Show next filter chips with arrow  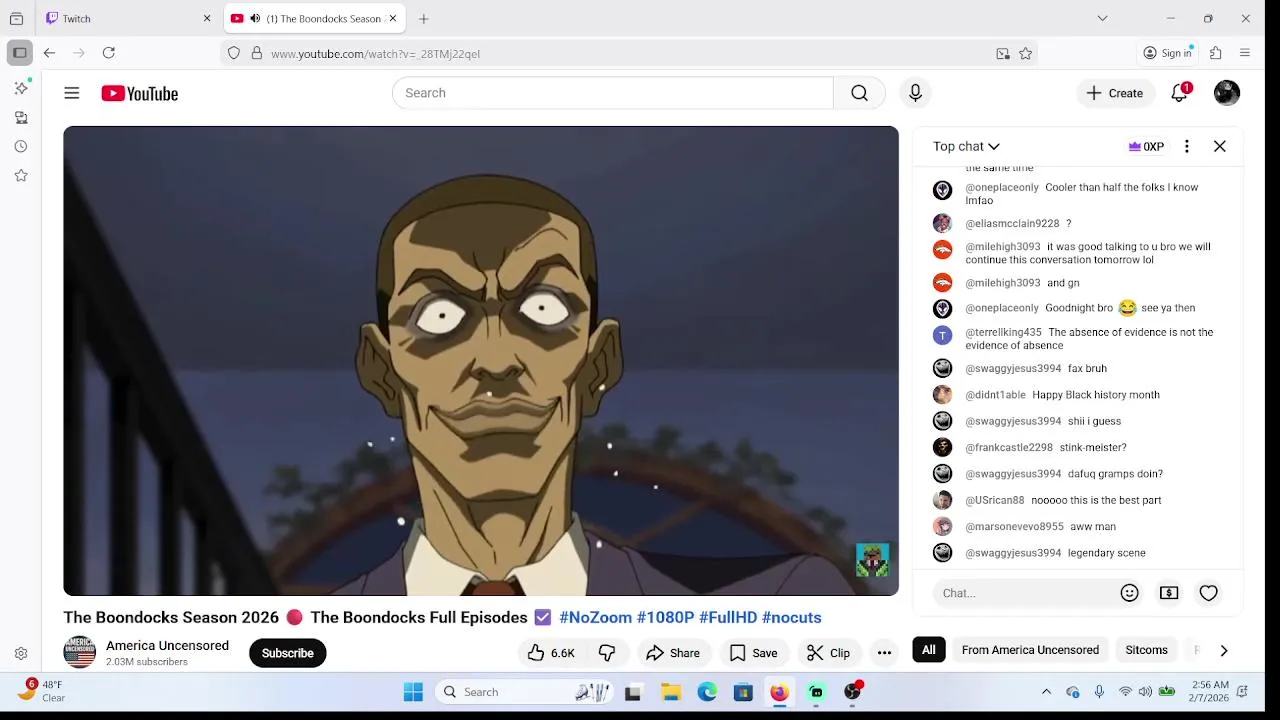1223,650
